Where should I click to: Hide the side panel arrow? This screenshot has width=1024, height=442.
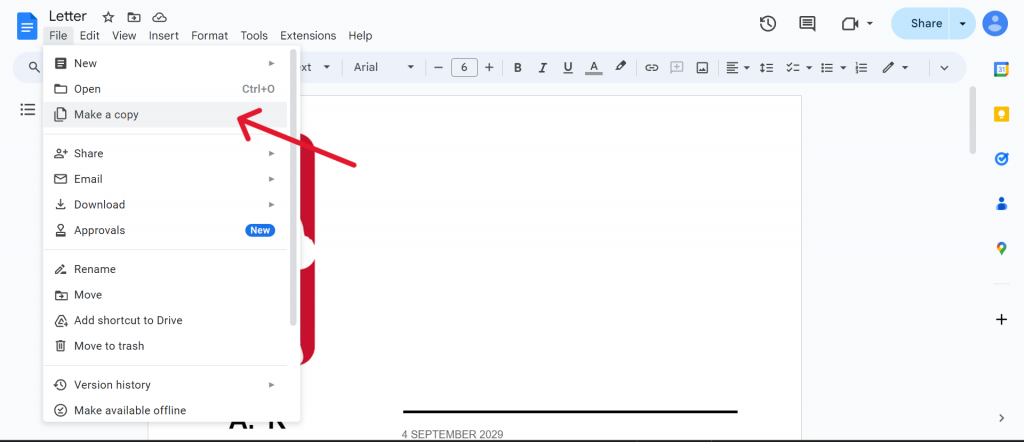pyautogui.click(x=1001, y=418)
